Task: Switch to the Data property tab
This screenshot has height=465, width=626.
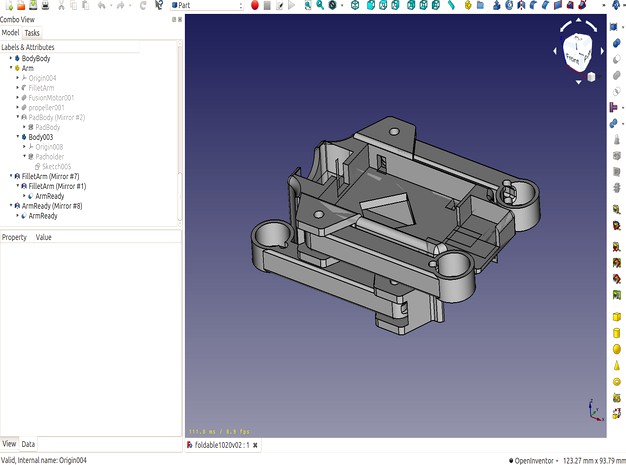Action: [28, 443]
